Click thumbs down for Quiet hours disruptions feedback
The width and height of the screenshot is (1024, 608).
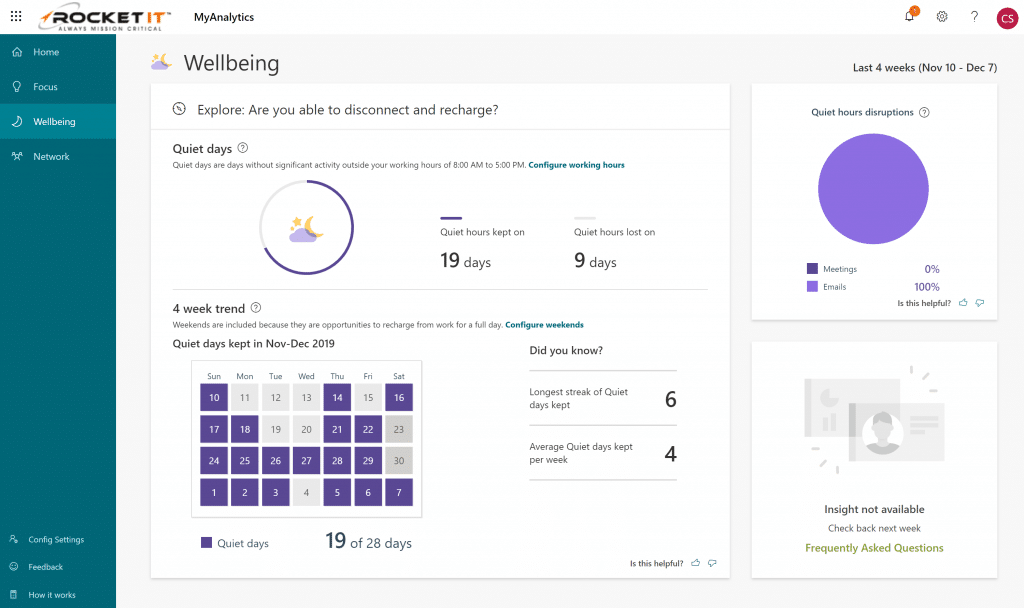click(980, 302)
